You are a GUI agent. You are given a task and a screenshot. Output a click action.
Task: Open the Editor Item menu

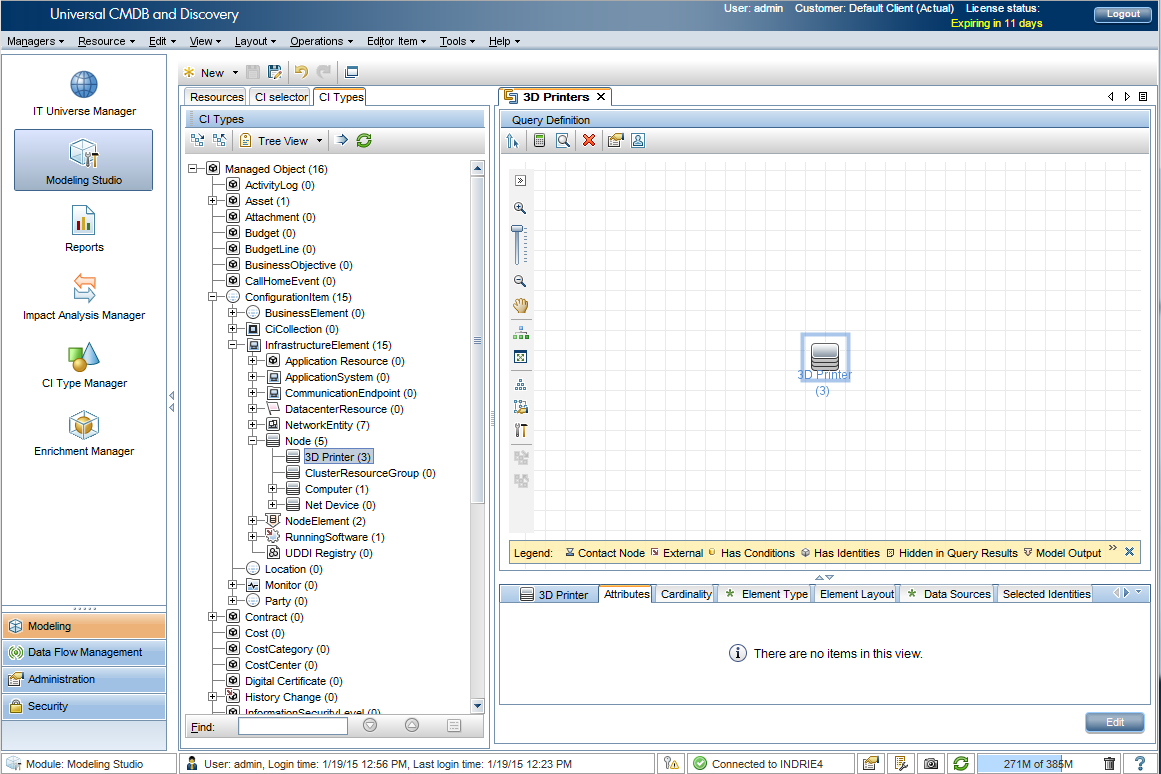coord(396,41)
